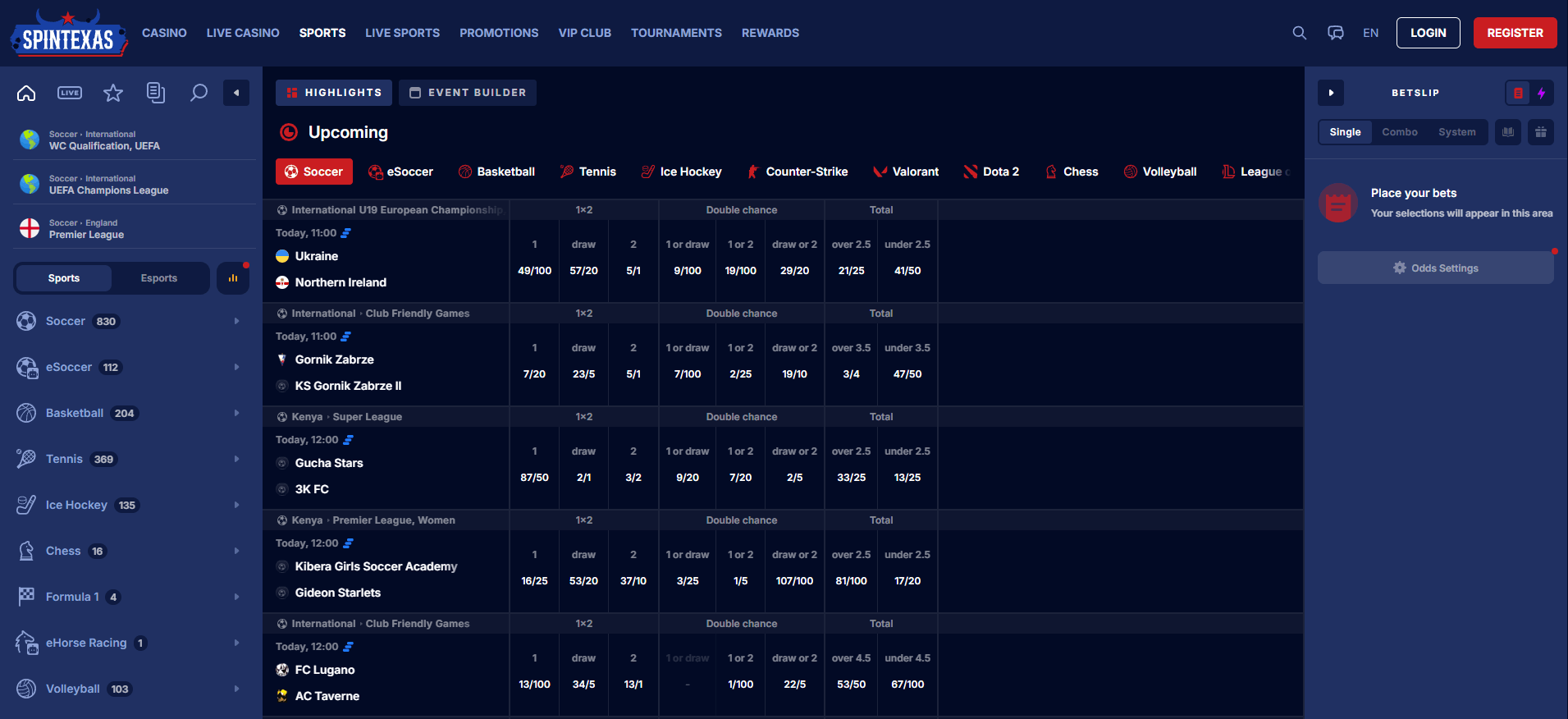Open favorites star icon
This screenshot has height=719, width=1568.
113,93
